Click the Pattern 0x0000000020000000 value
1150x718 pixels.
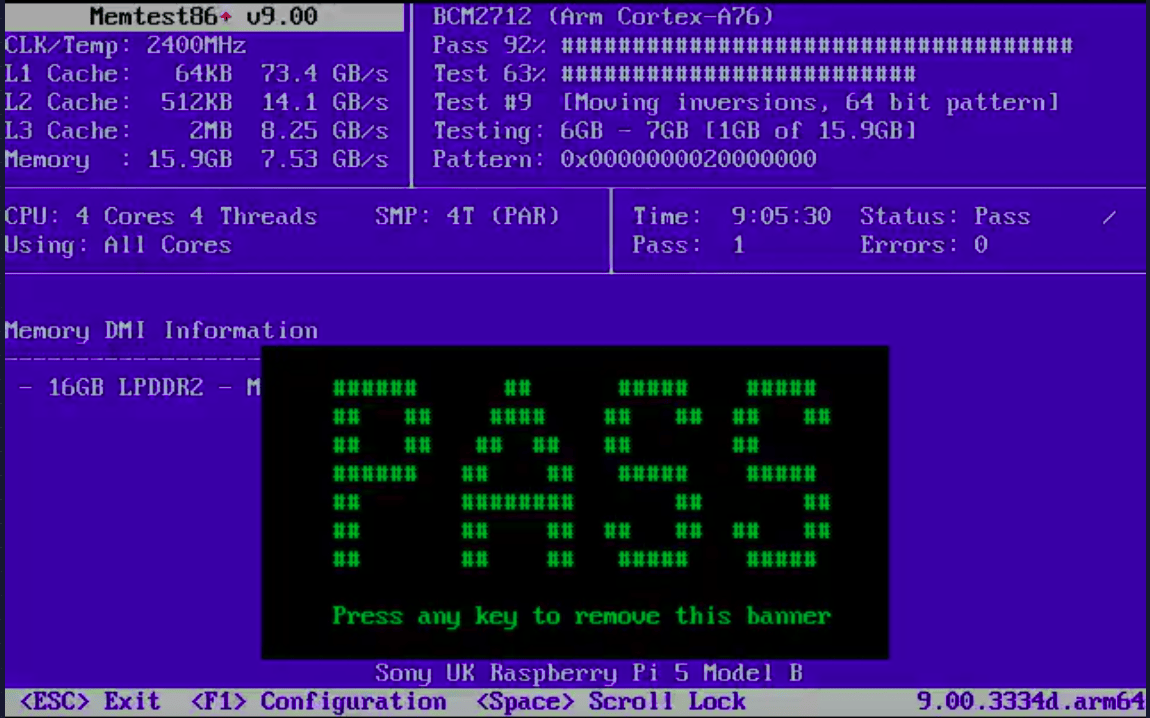pyautogui.click(x=689, y=160)
